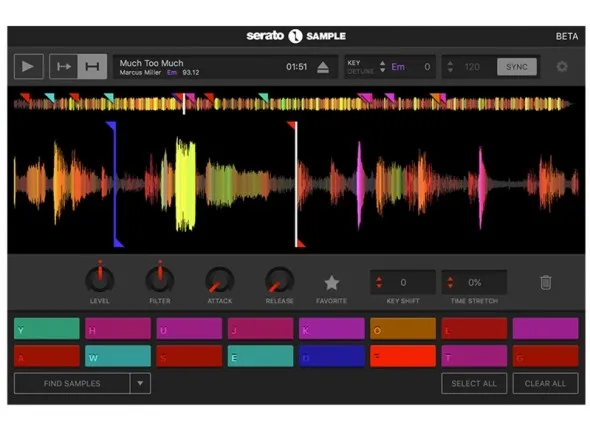Click the Clear All button
590x434 pixels.
(545, 384)
